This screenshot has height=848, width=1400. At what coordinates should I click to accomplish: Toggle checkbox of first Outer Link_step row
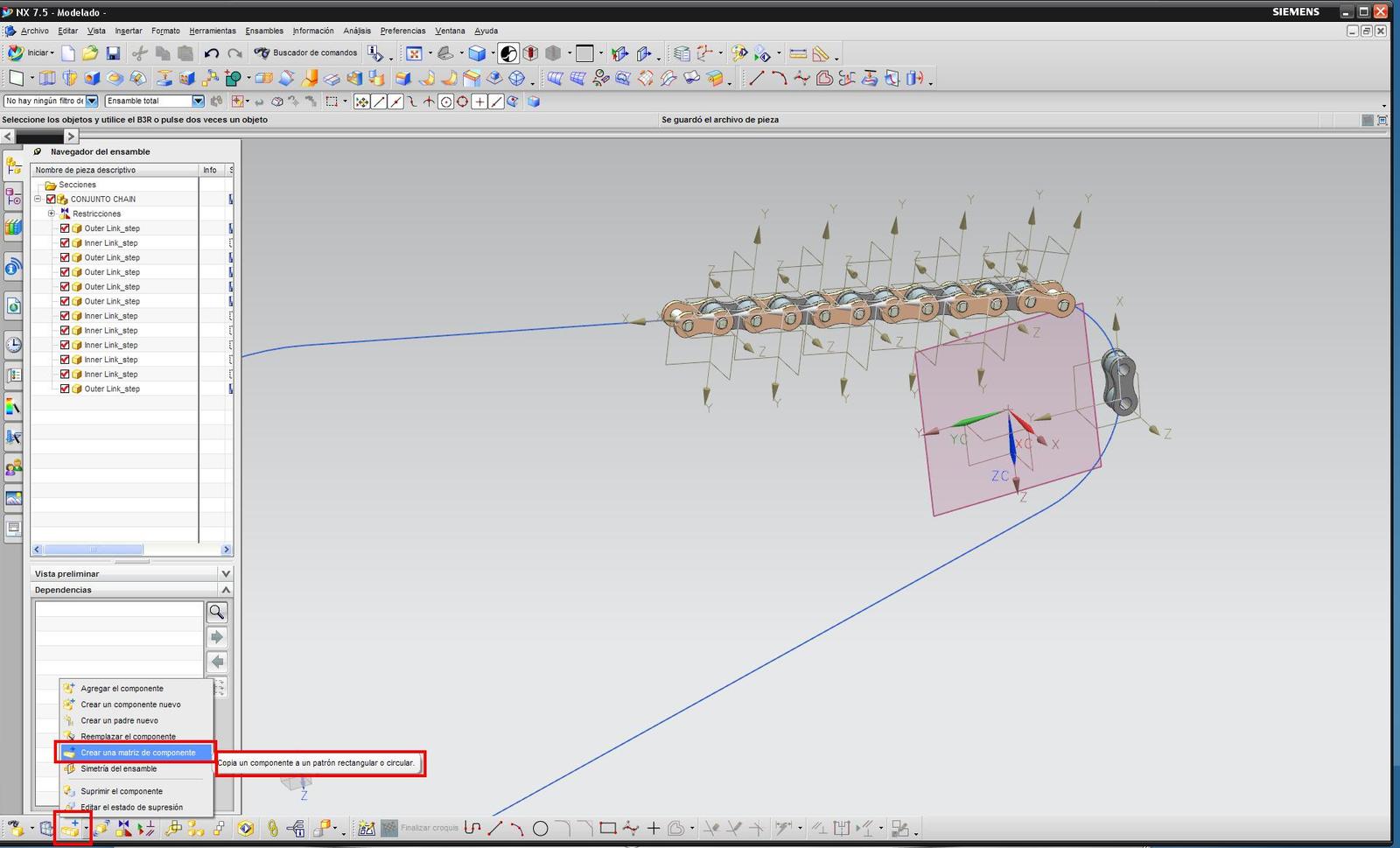[x=65, y=228]
